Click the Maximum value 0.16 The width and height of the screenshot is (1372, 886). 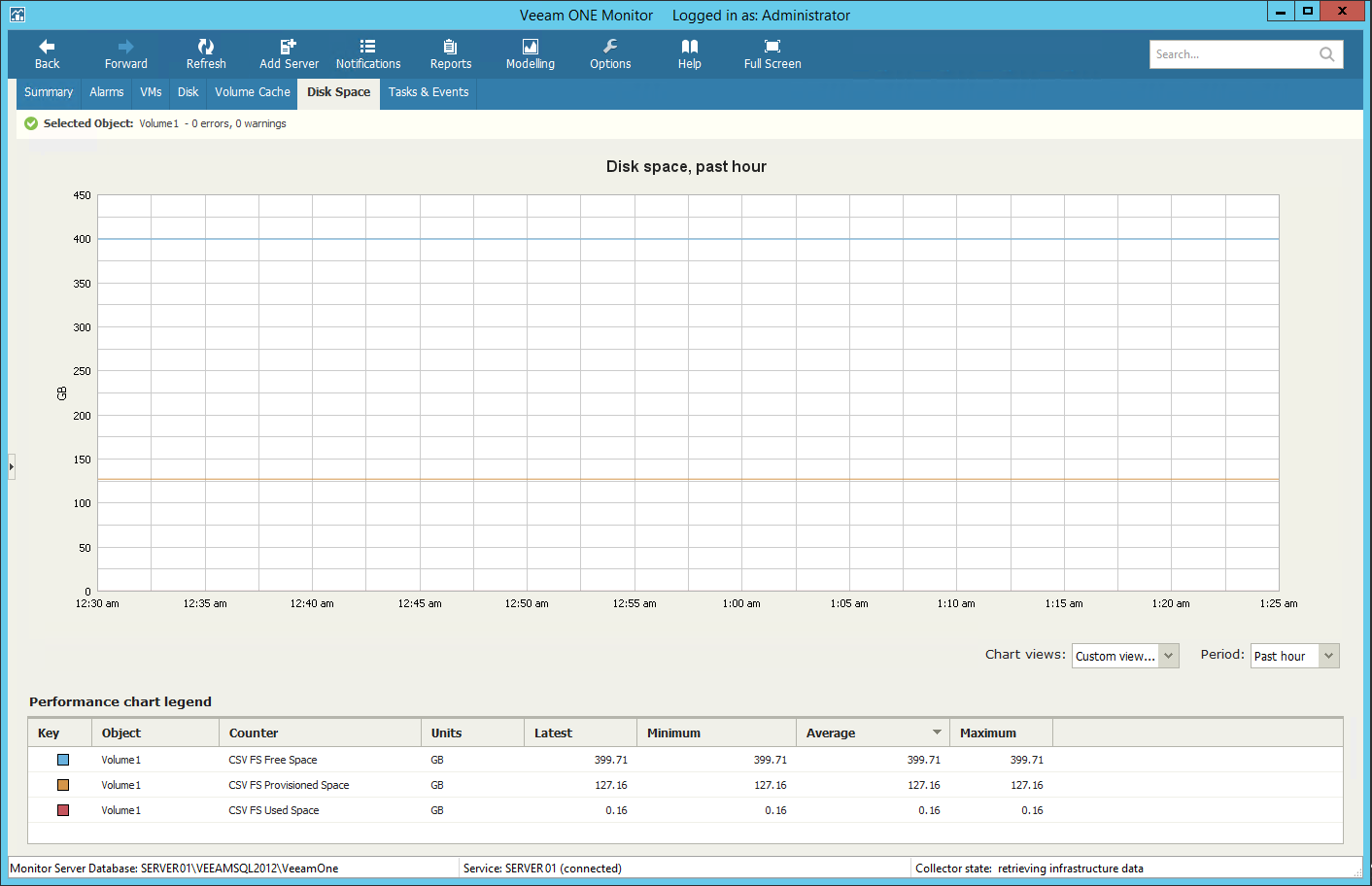click(1032, 810)
